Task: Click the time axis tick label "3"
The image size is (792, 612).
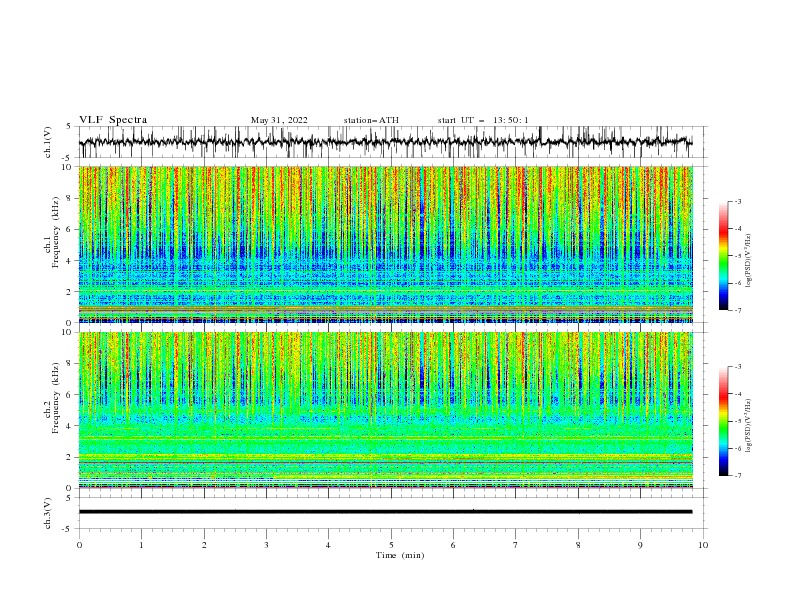Action: click(266, 545)
